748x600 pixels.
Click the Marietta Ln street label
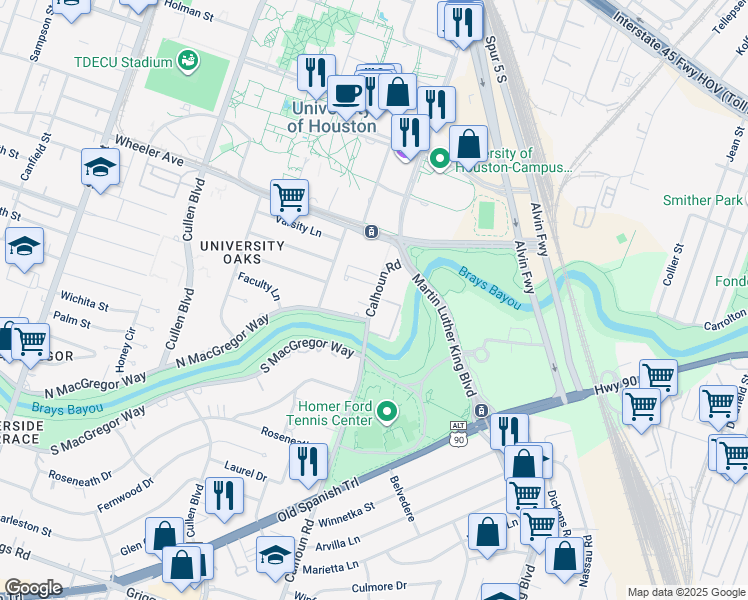tap(330, 568)
